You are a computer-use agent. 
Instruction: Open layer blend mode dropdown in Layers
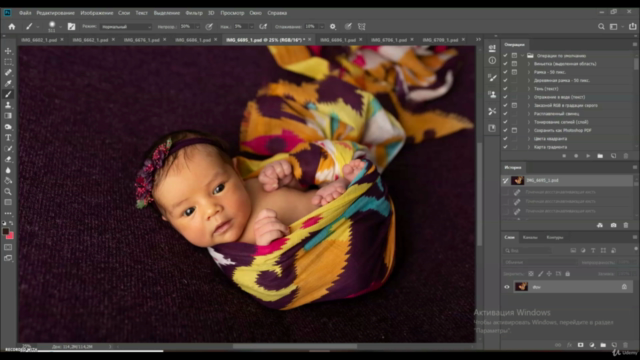(x=540, y=262)
